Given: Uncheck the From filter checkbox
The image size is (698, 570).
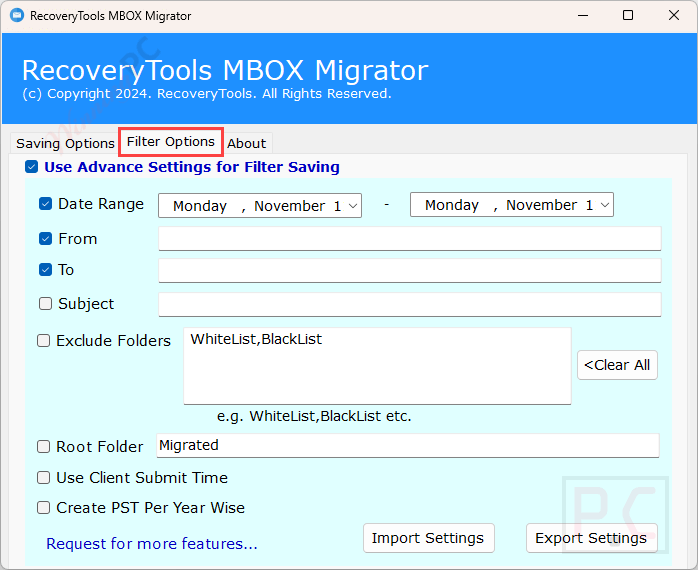Looking at the screenshot, I should tap(45, 239).
